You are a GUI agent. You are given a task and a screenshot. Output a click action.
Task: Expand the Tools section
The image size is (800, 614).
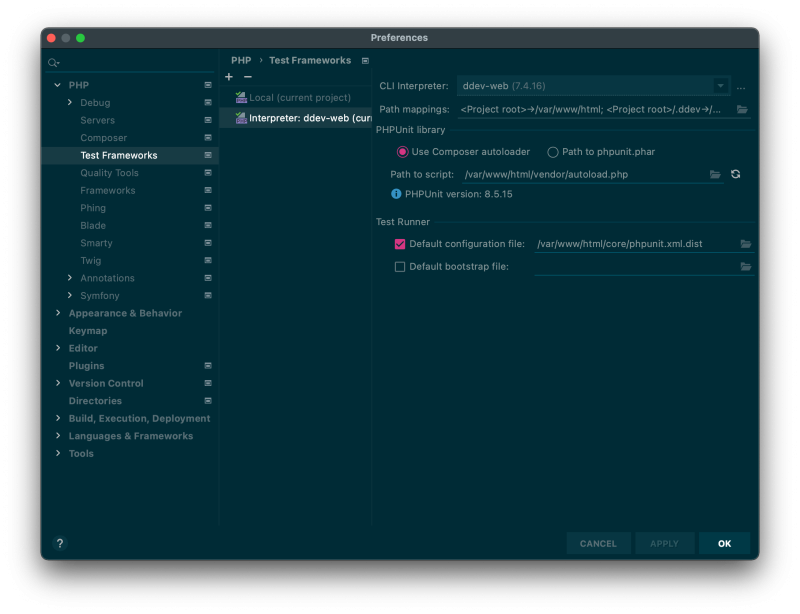(58, 454)
